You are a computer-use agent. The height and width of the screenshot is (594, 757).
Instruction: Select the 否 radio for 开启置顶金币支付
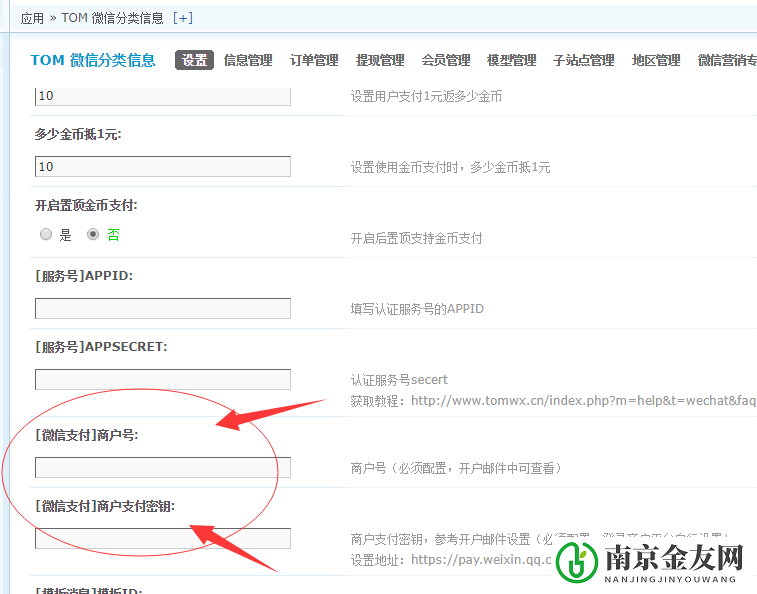click(x=93, y=235)
